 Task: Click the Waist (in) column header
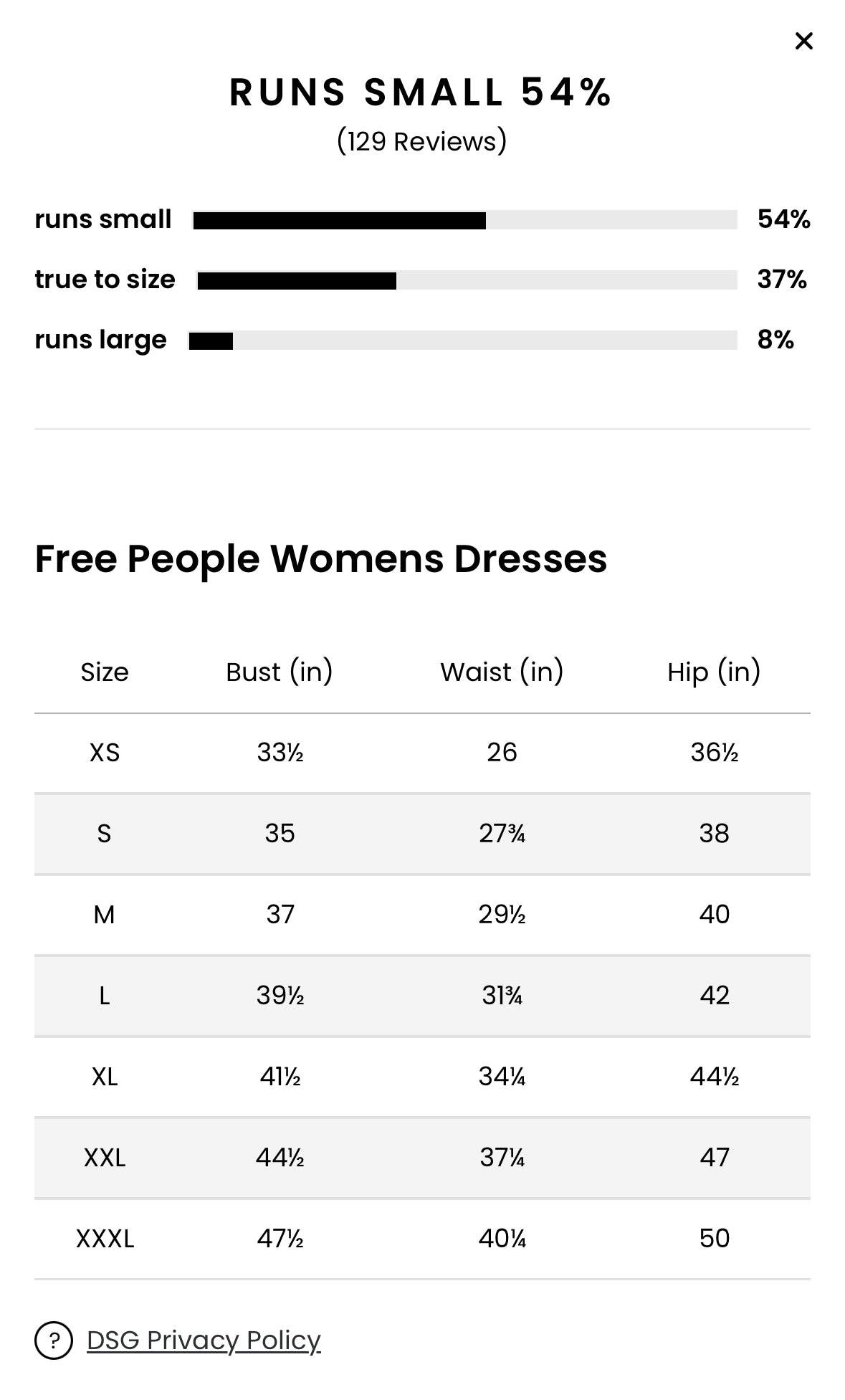502,672
